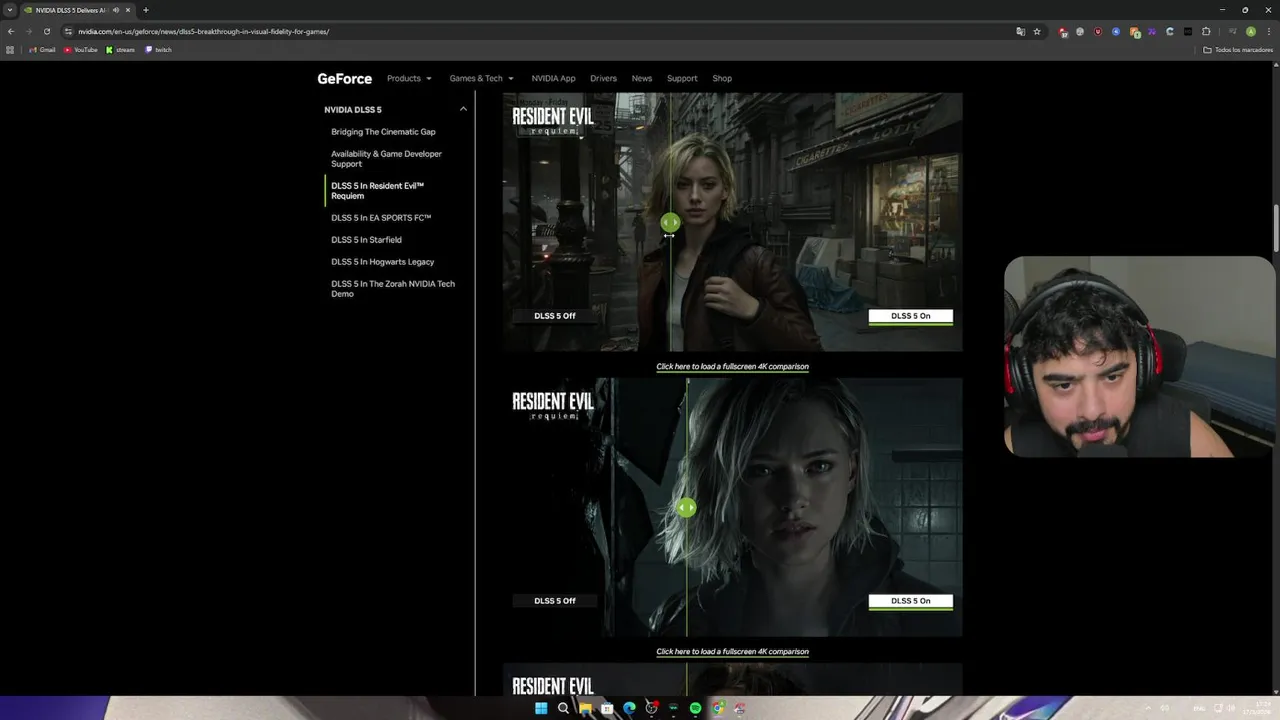Open the purple extension icon
1280x720 pixels.
pos(1152,31)
